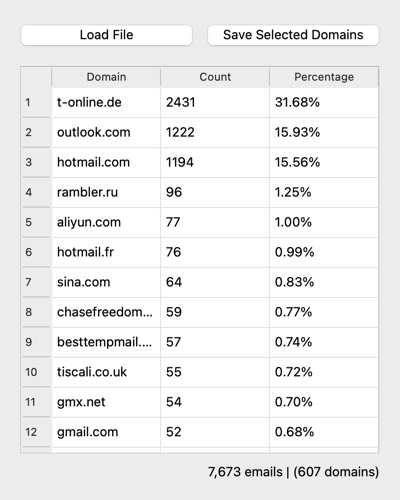Select the gmx.net domain cell

pos(106,402)
